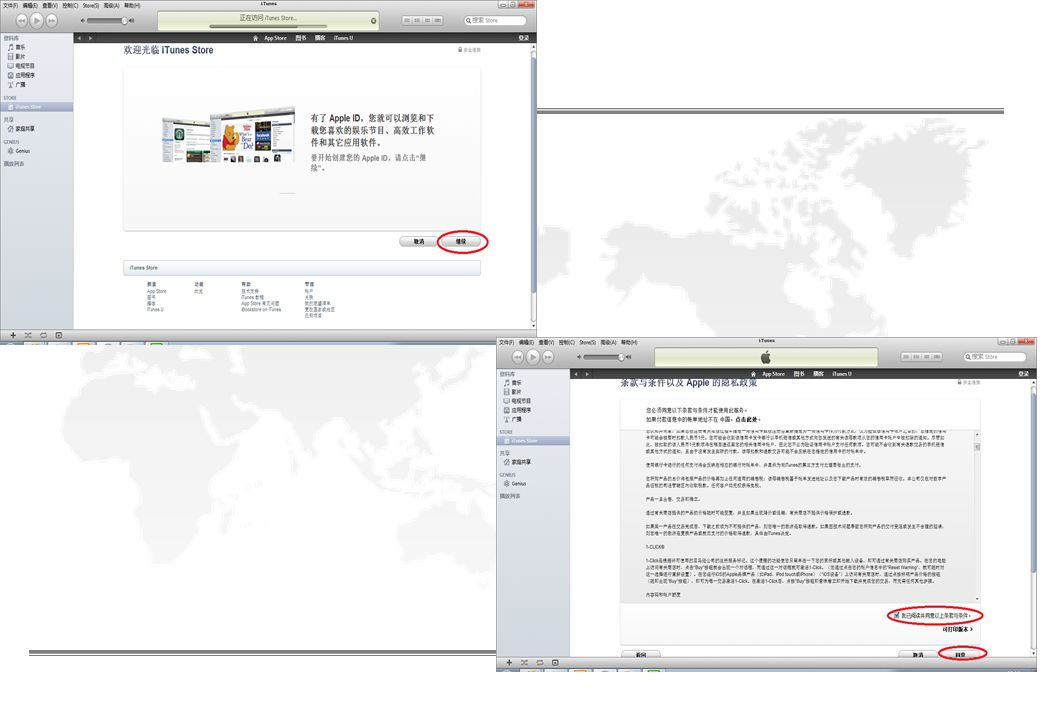Click iTunes Store preview image on welcome page
Image resolution: width=1040 pixels, height=720 pixels.
click(229, 135)
